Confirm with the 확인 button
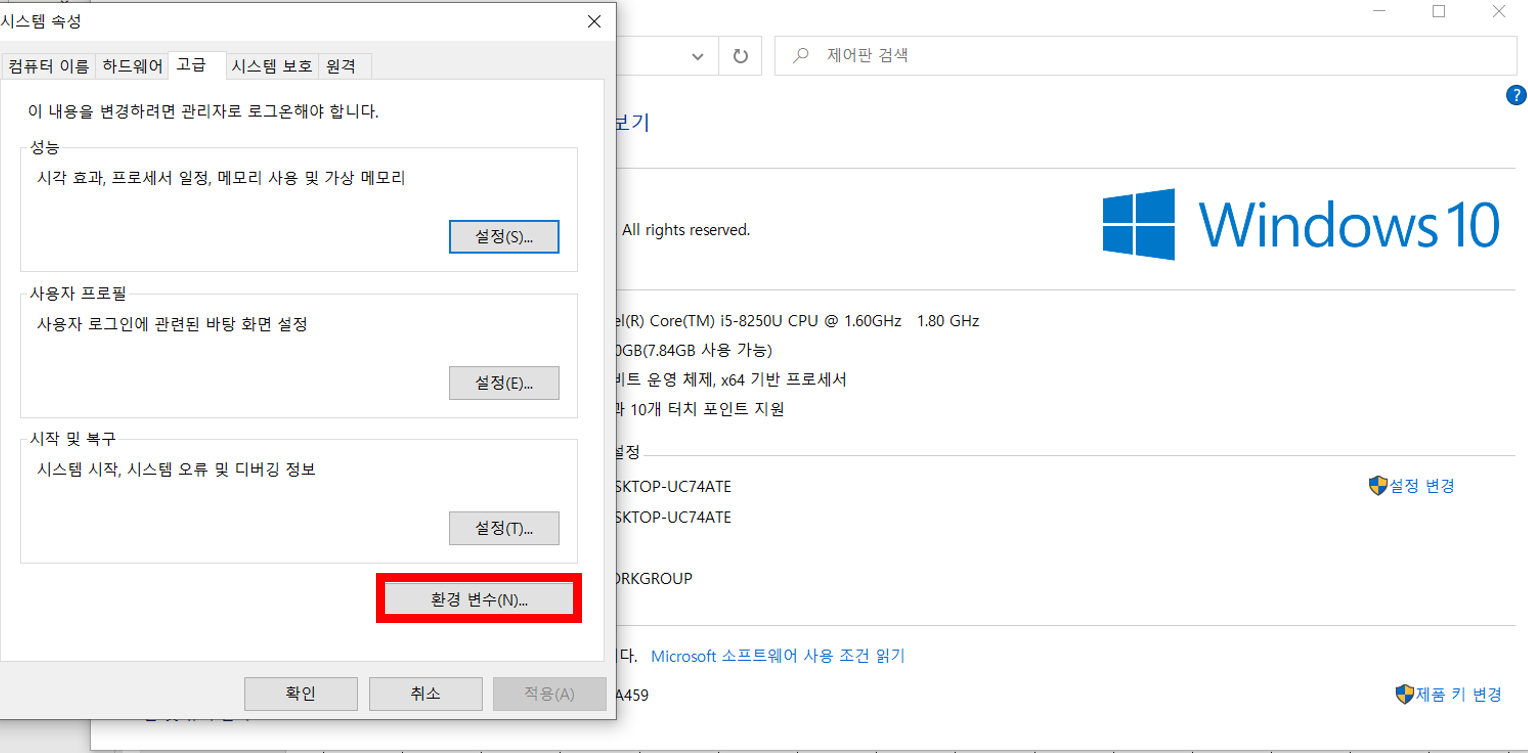Viewport: 1528px width, 753px height. [x=301, y=693]
